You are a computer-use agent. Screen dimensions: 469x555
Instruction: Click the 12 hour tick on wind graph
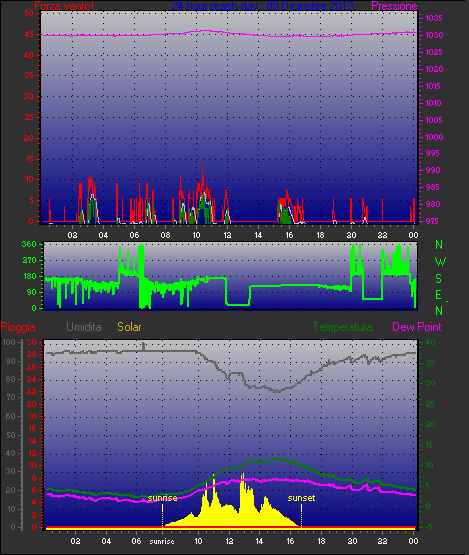tap(227, 235)
